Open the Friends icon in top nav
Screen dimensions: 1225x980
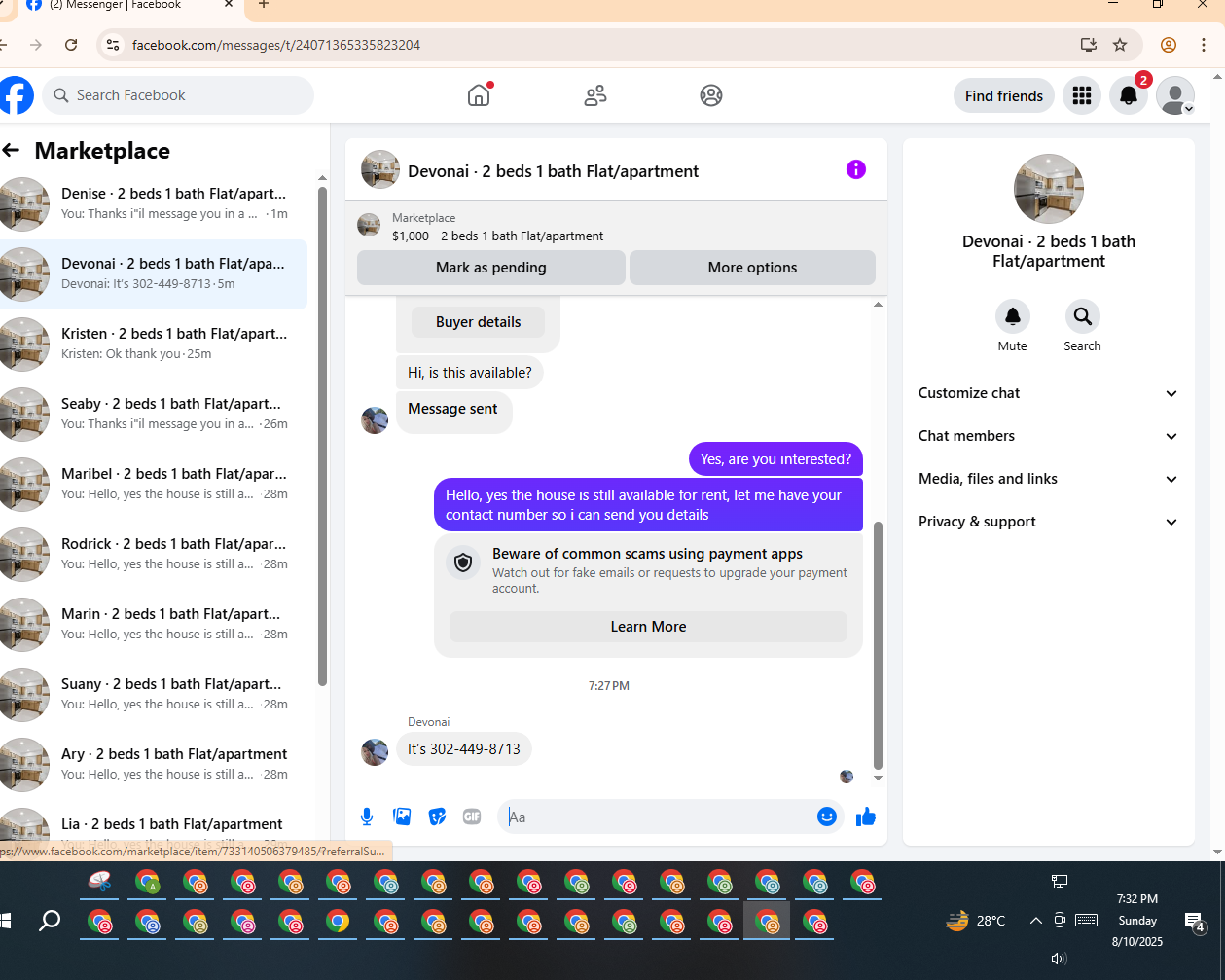(x=595, y=95)
